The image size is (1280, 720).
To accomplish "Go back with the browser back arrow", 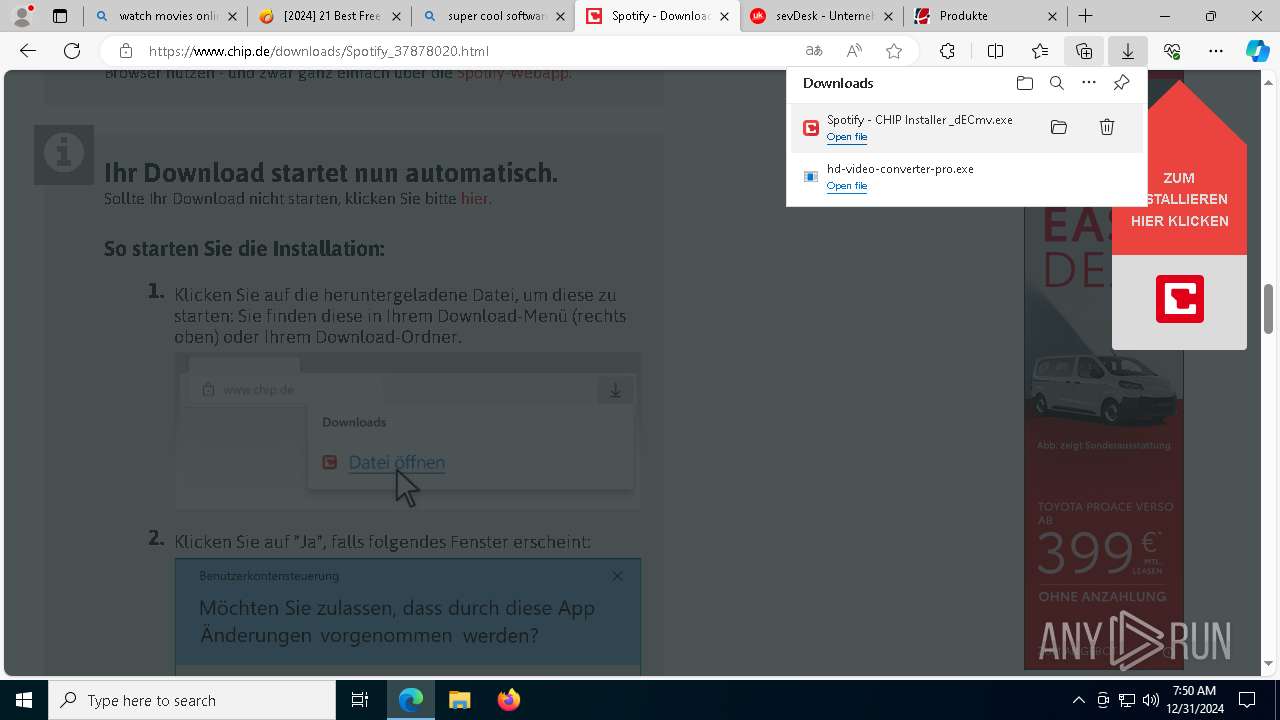I will [28, 51].
